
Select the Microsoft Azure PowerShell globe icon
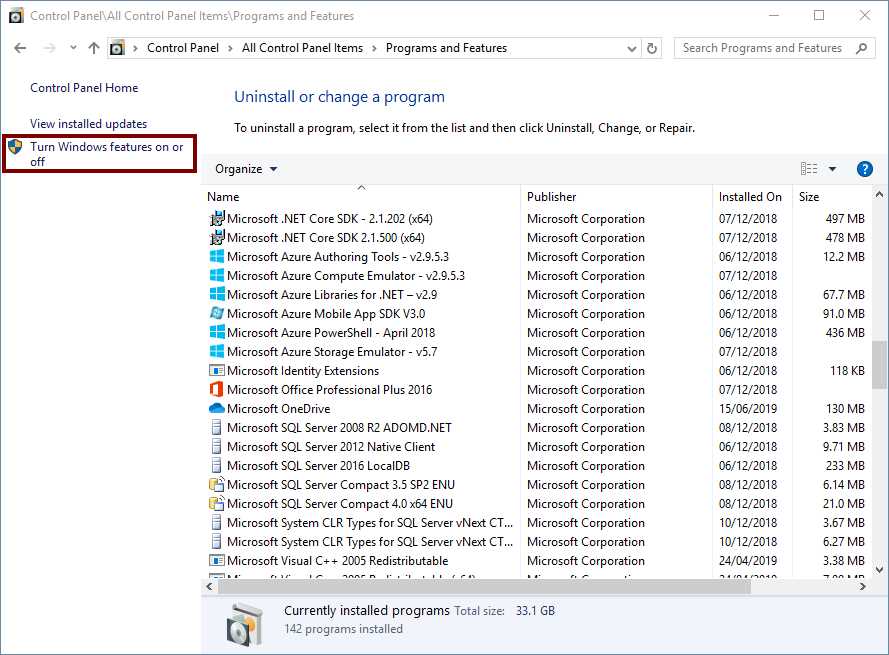click(218, 332)
